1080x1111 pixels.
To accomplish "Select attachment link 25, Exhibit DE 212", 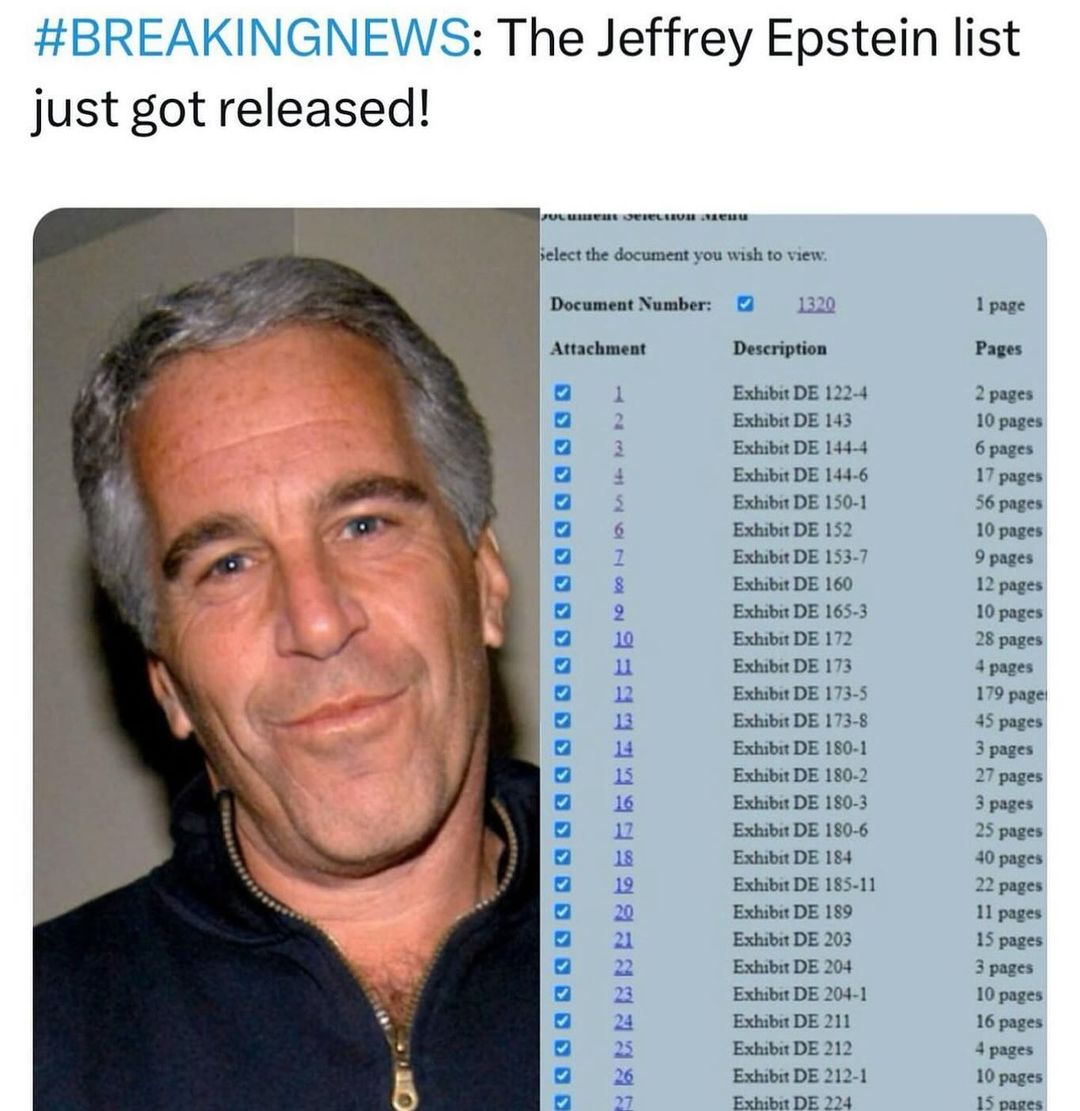I will coord(624,1048).
